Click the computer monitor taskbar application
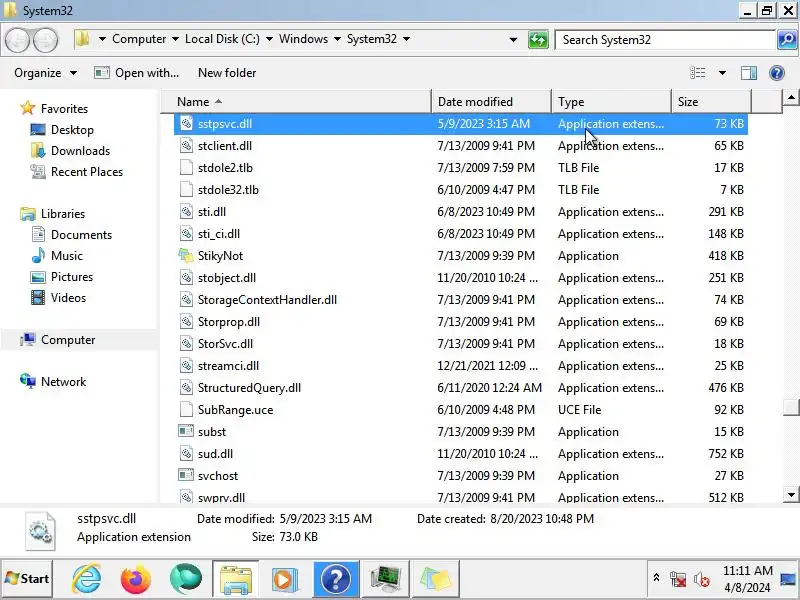This screenshot has height=600, width=800. point(385,579)
